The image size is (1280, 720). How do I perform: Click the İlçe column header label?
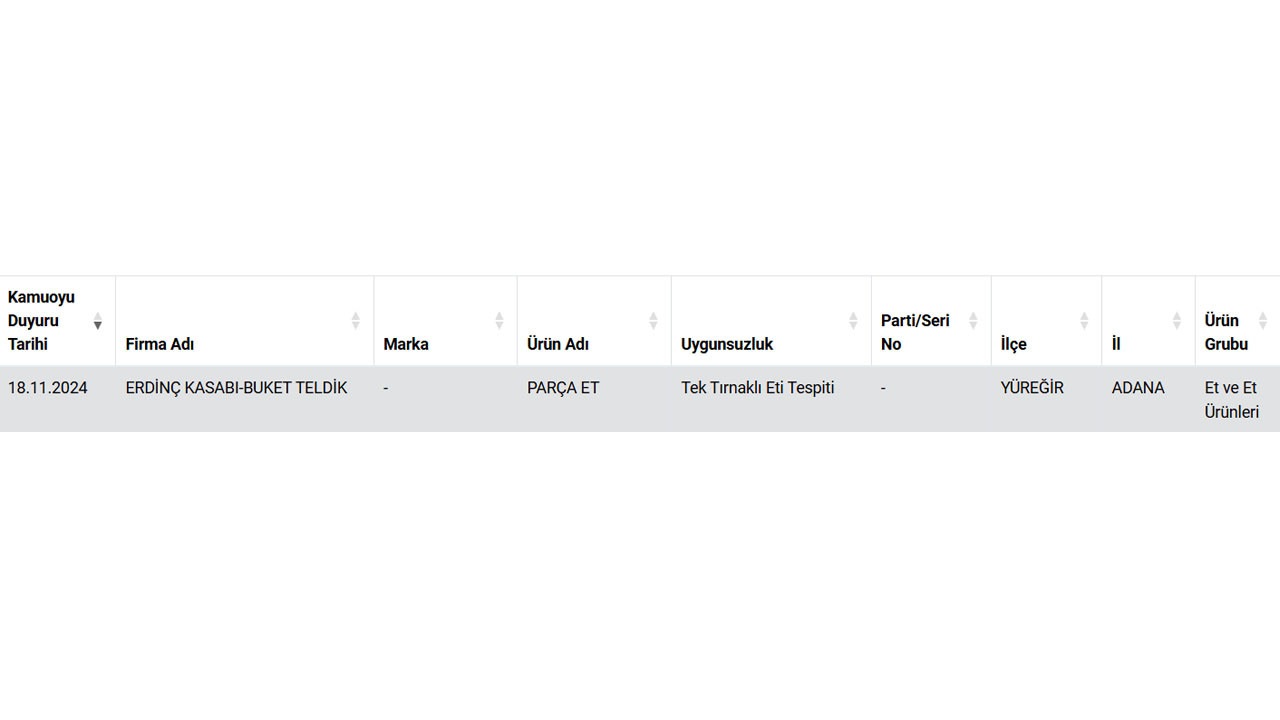click(1014, 344)
